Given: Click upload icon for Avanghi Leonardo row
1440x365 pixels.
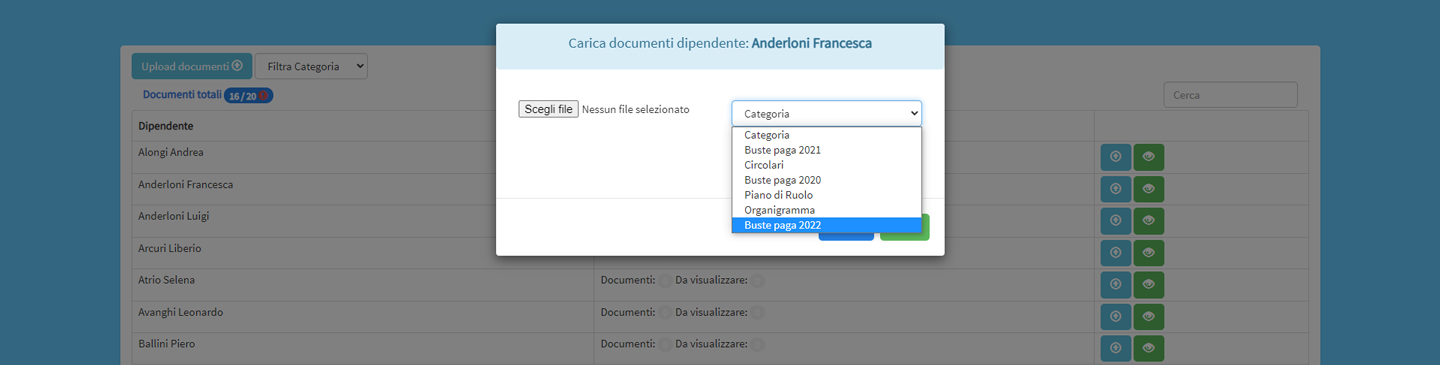Looking at the screenshot, I should pos(1116,317).
